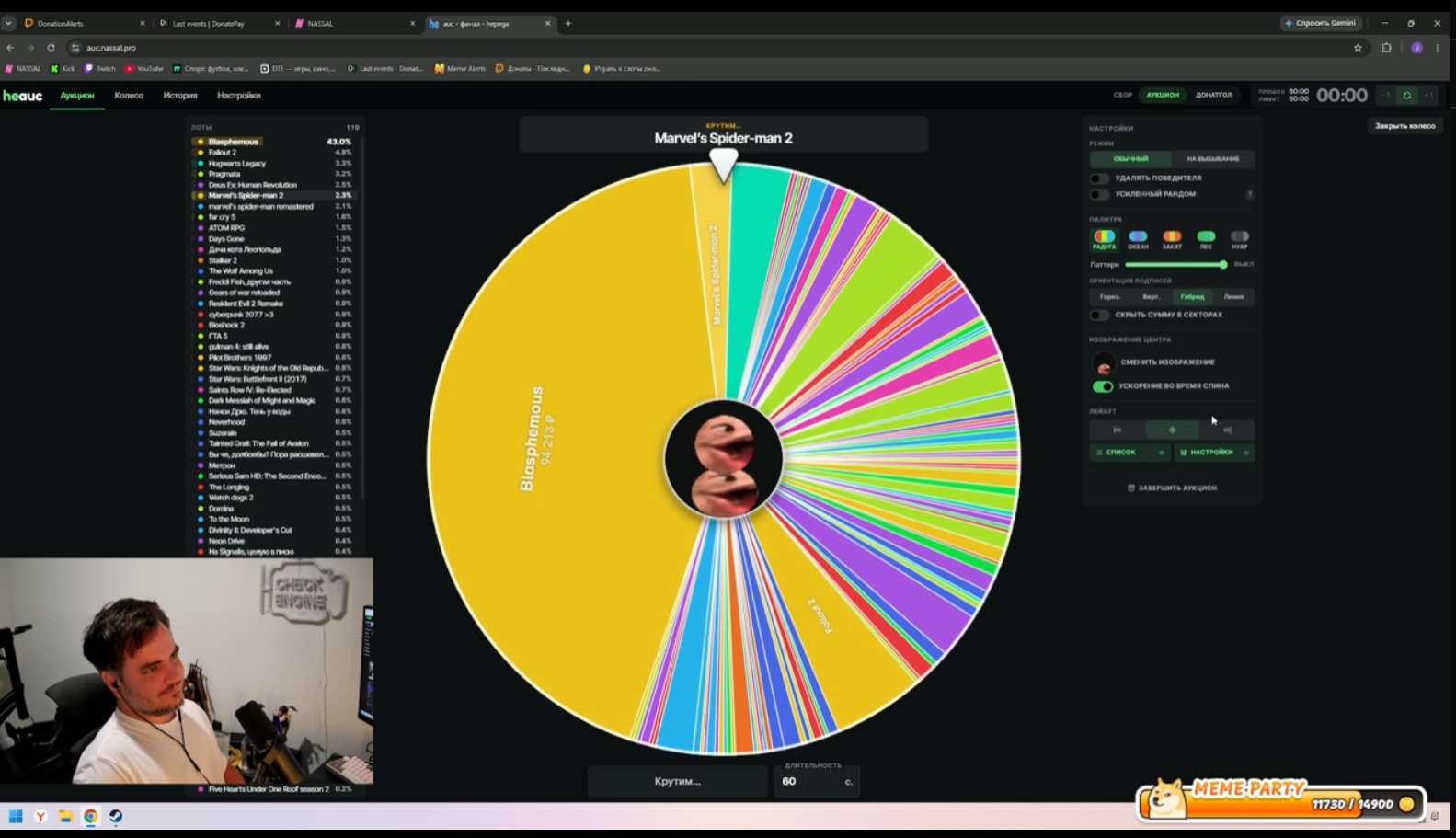
Task: Open the Настройки page tab in header
Action: click(x=239, y=96)
